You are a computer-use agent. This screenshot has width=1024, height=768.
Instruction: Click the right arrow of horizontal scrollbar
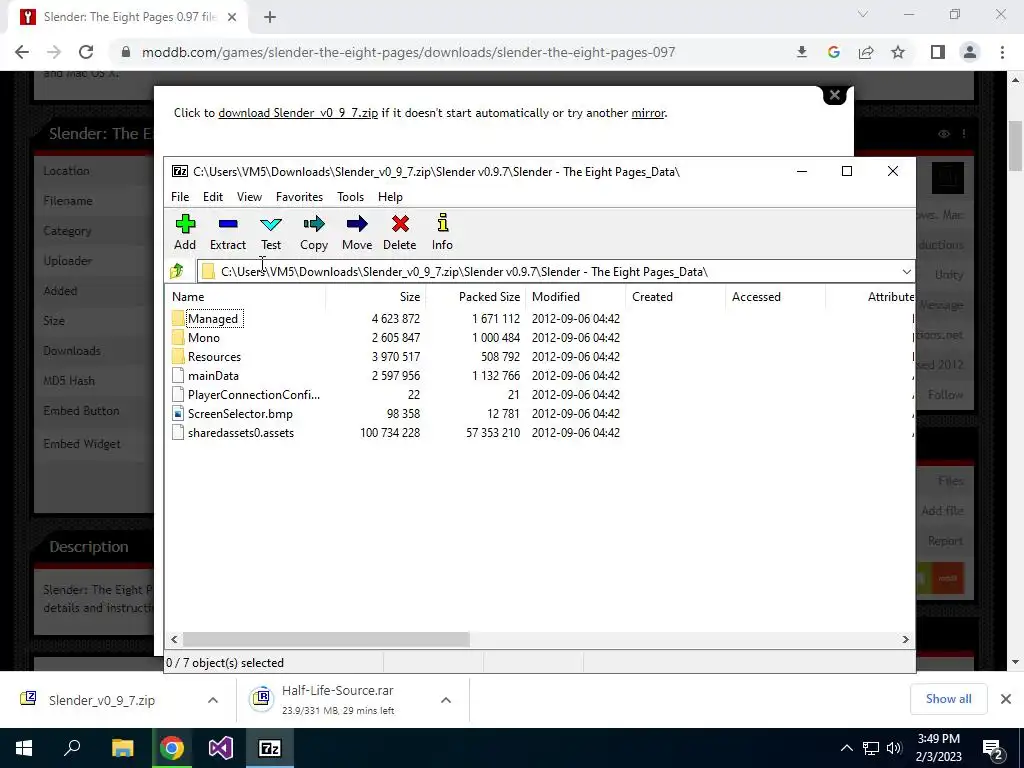905,639
